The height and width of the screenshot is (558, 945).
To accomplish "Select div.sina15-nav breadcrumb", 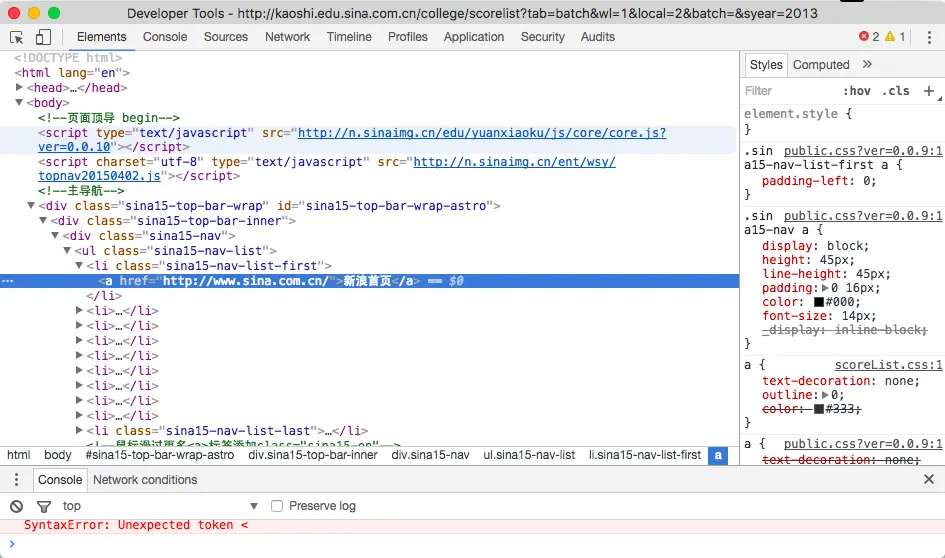I will pyautogui.click(x=430, y=455).
